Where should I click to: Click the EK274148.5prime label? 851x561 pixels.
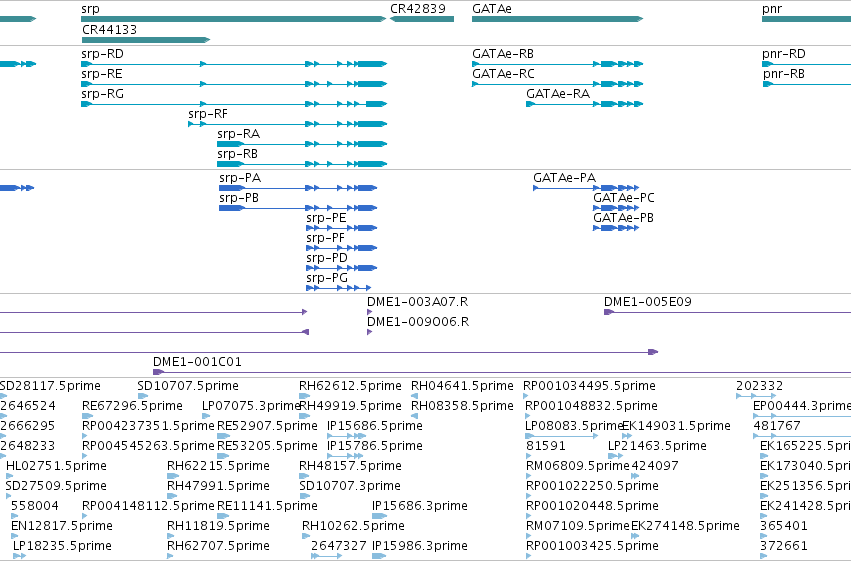pos(685,526)
